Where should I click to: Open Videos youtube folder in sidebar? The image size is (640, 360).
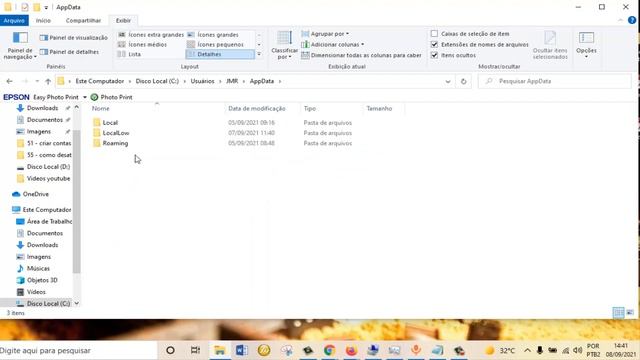tap(48, 179)
